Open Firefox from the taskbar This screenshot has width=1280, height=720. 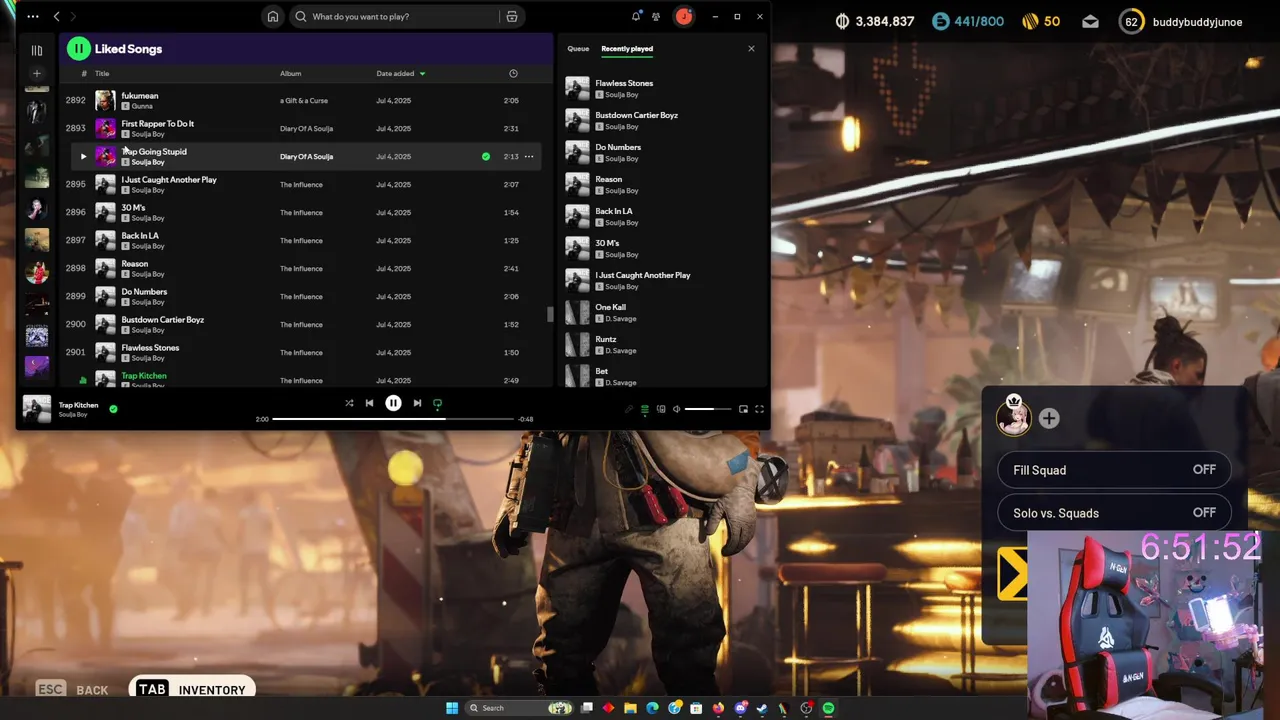coord(718,708)
